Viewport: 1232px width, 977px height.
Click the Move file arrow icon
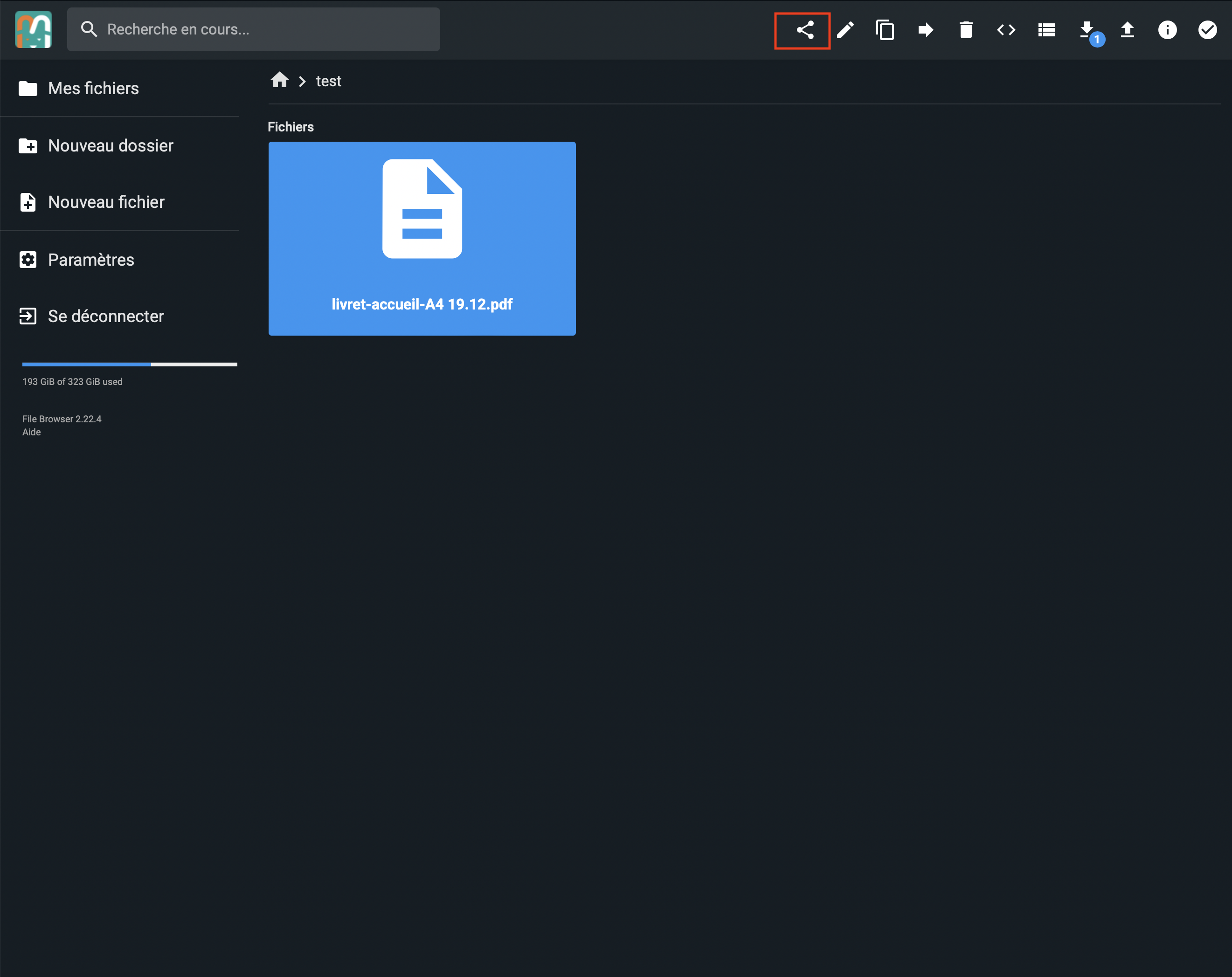point(926,30)
